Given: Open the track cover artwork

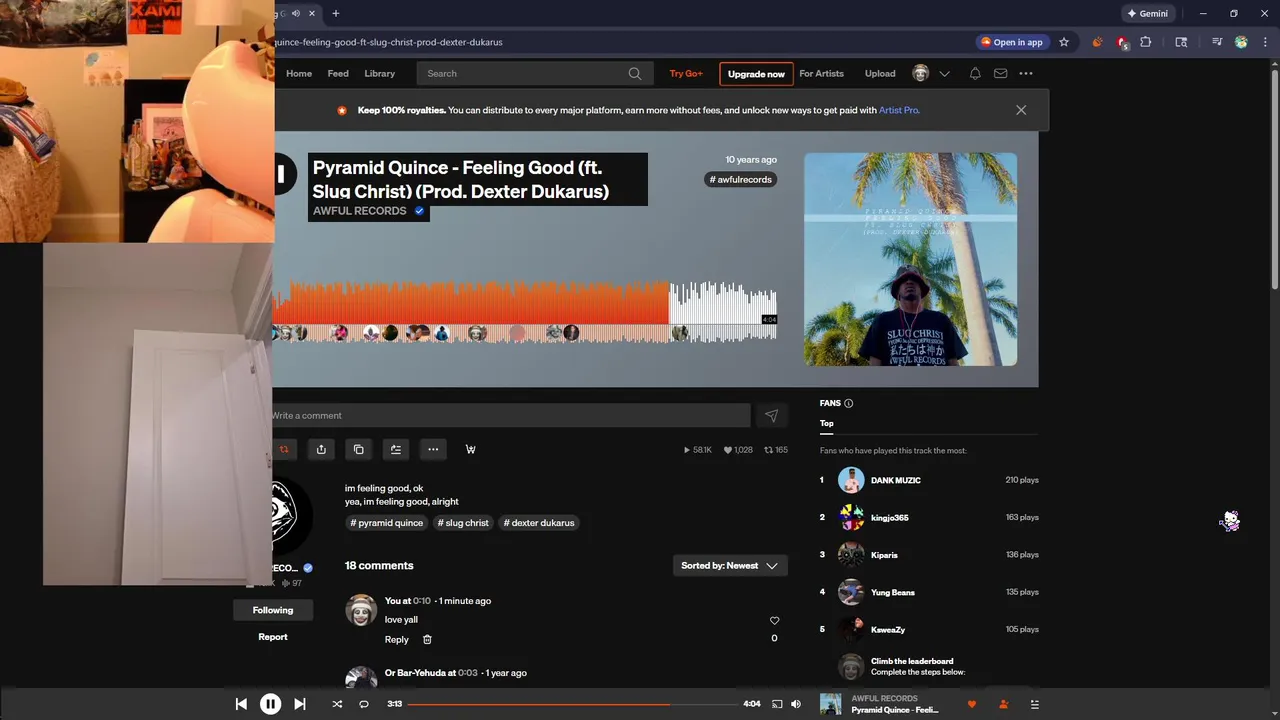Looking at the screenshot, I should pyautogui.click(x=910, y=259).
